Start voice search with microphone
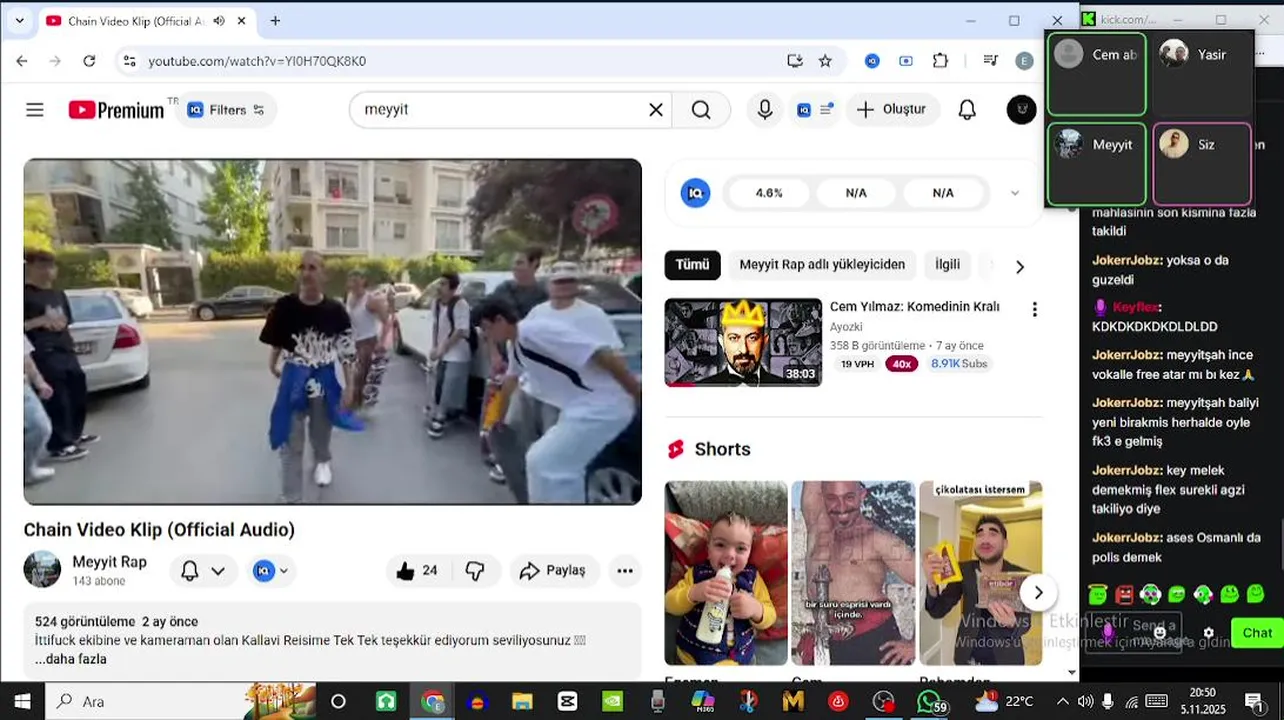 point(765,110)
